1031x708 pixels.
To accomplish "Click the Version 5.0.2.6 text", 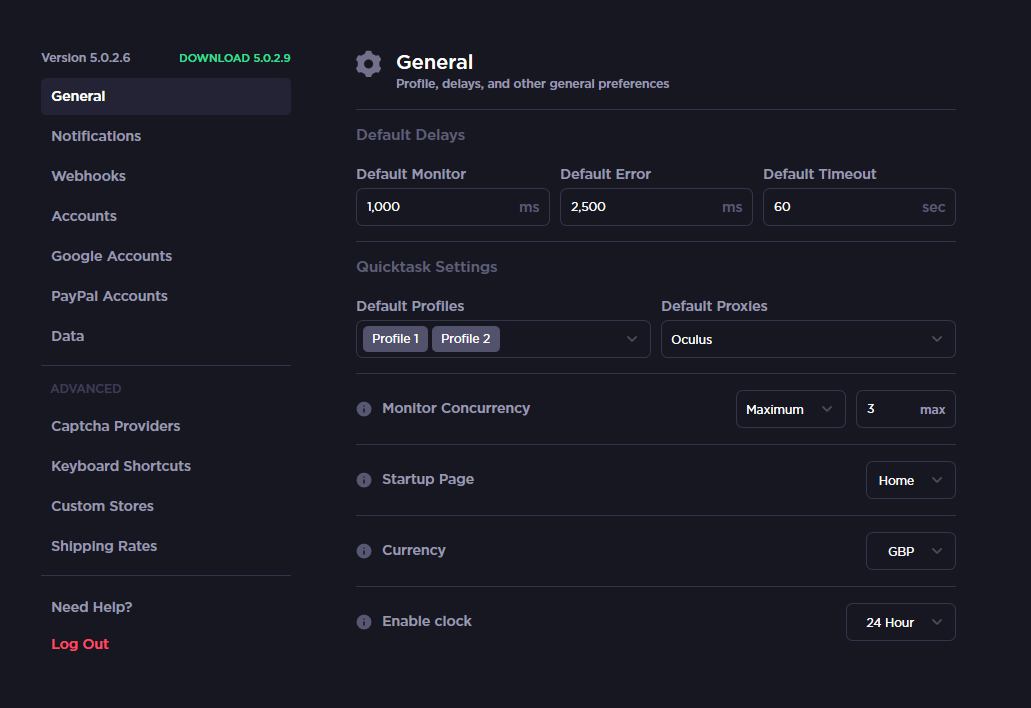I will [85, 58].
